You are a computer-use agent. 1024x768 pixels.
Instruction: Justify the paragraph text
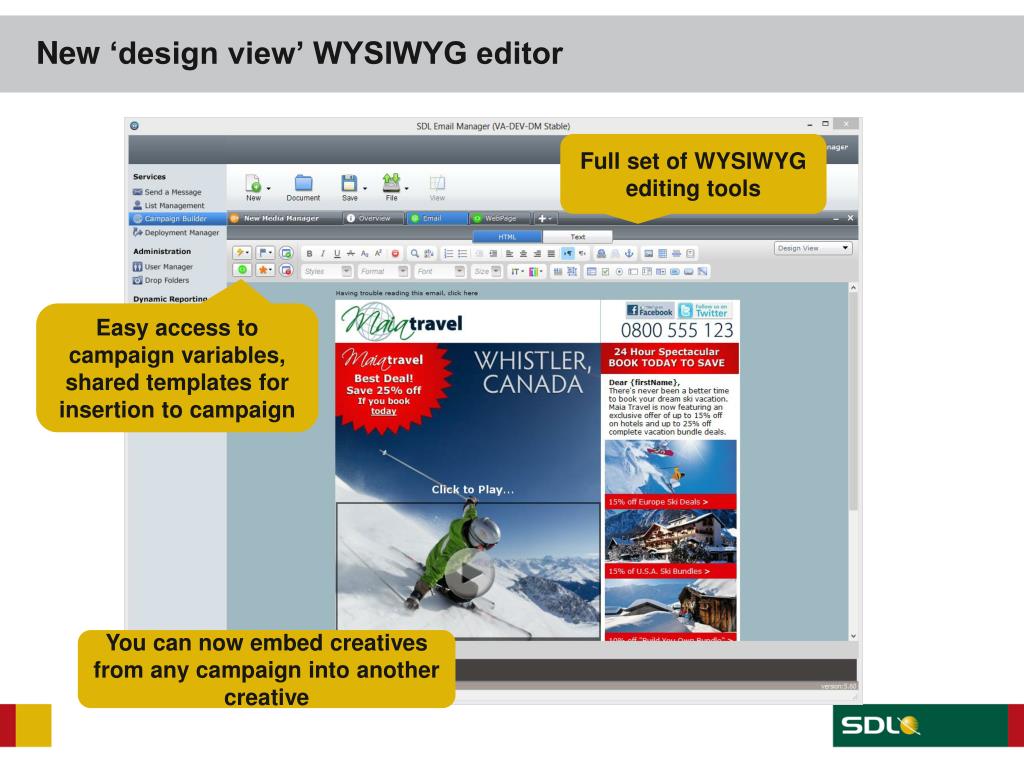click(x=551, y=253)
